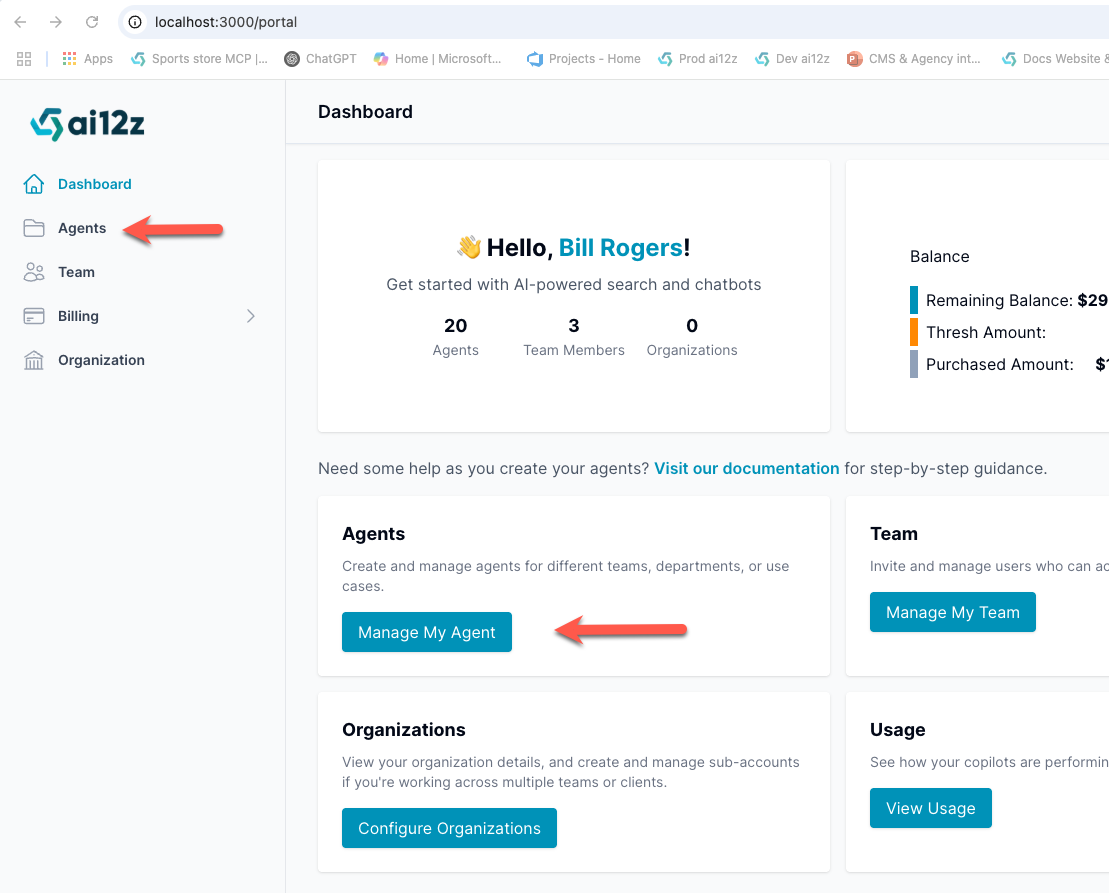Click the Balance heading

(939, 257)
